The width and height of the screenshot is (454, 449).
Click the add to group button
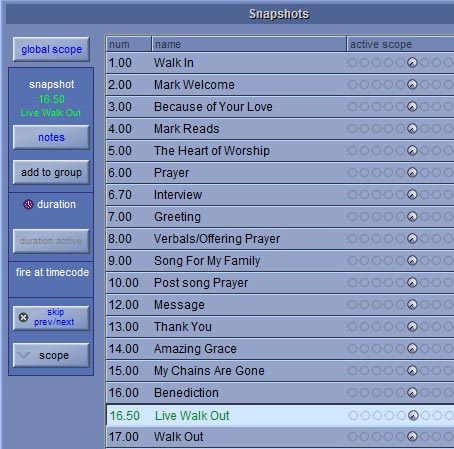point(51,172)
